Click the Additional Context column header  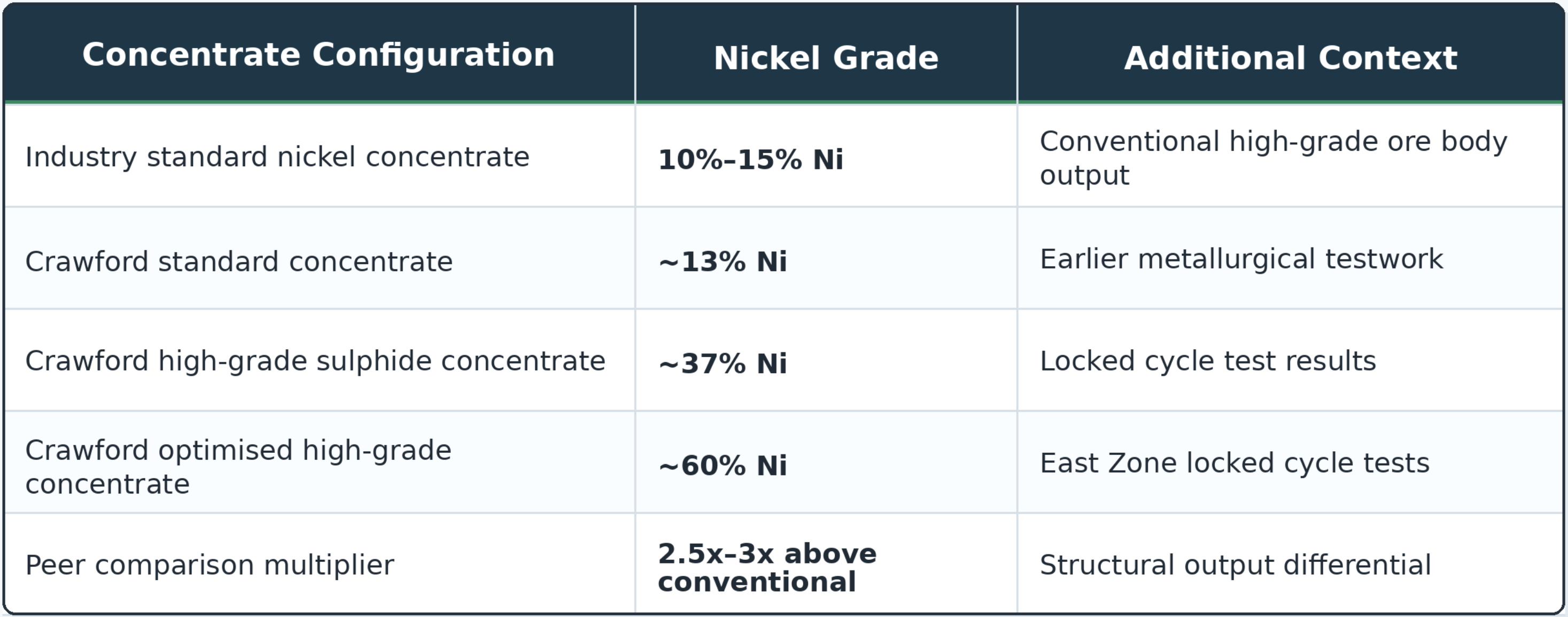tap(1291, 58)
